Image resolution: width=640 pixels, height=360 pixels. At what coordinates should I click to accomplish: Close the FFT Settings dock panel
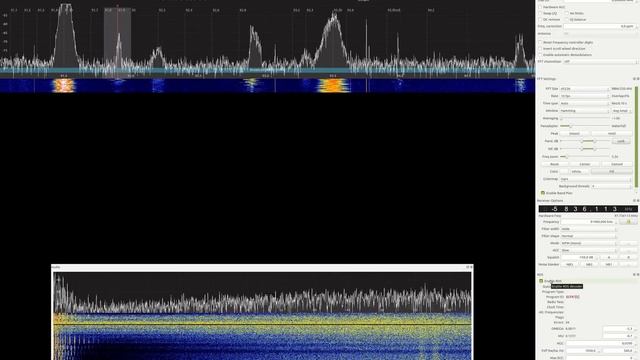coord(638,79)
